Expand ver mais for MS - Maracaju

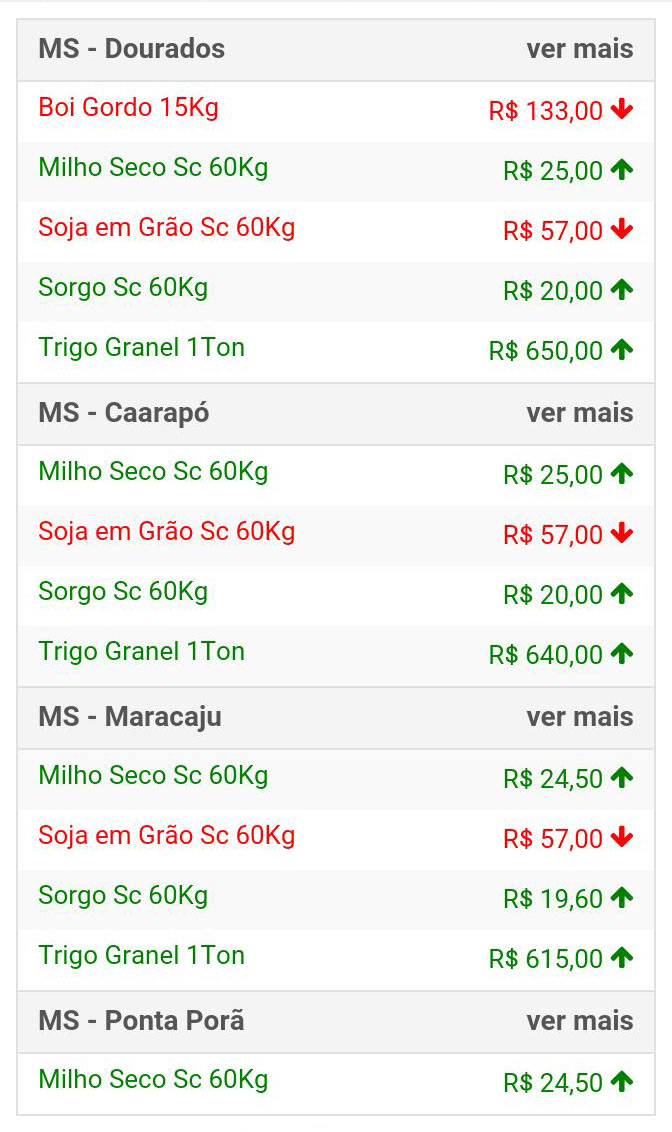point(580,717)
